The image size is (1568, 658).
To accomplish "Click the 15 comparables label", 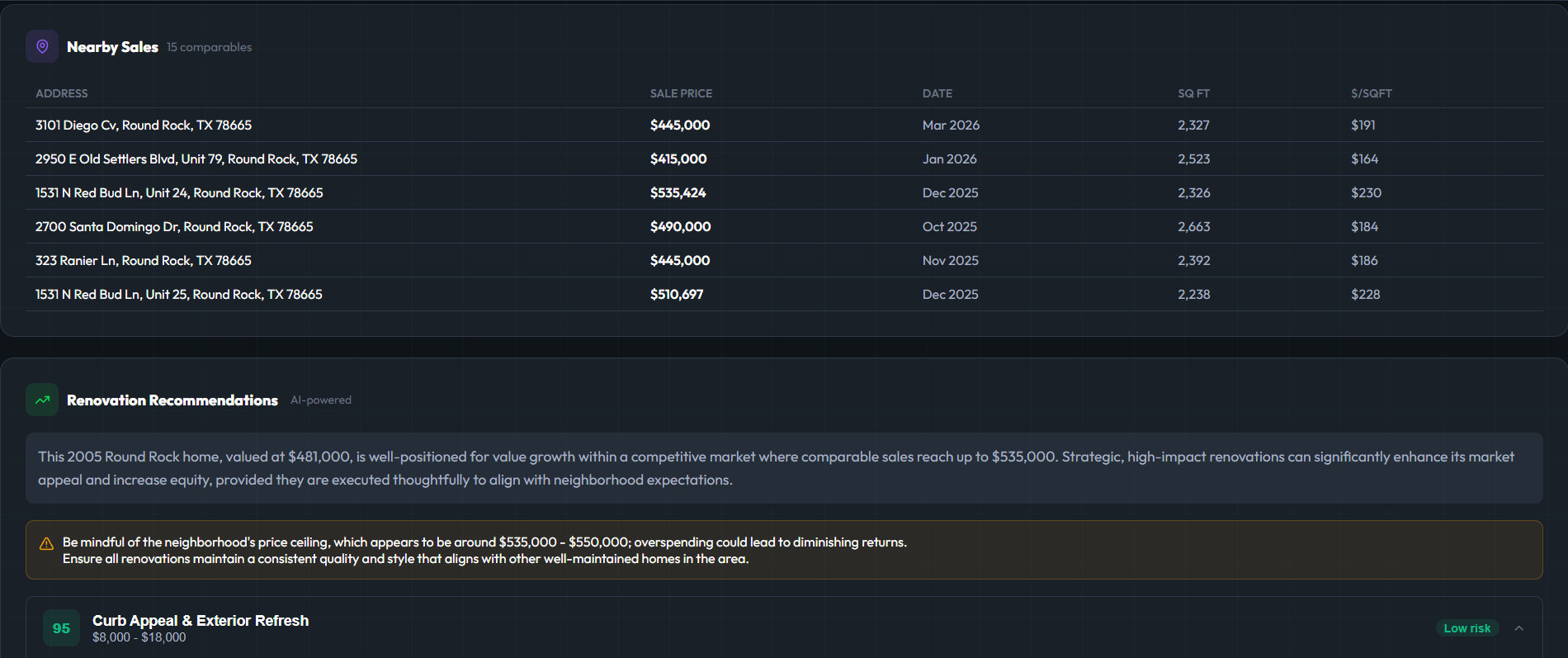I will coord(209,47).
